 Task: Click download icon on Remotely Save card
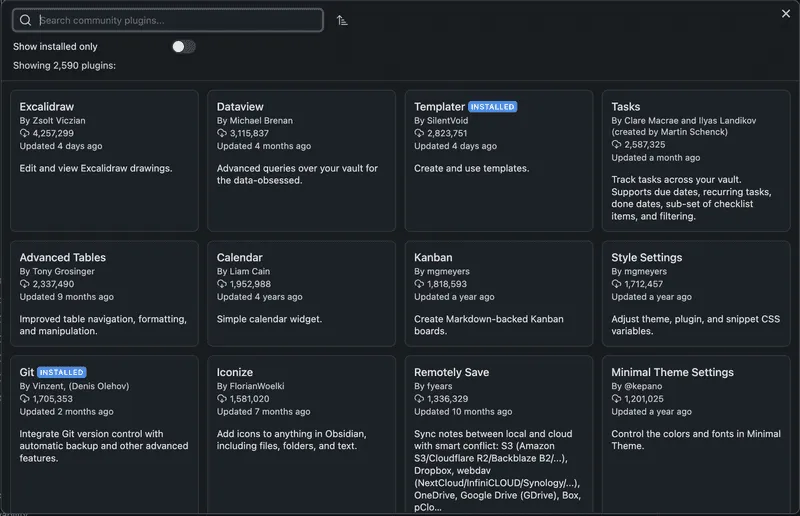[419, 399]
